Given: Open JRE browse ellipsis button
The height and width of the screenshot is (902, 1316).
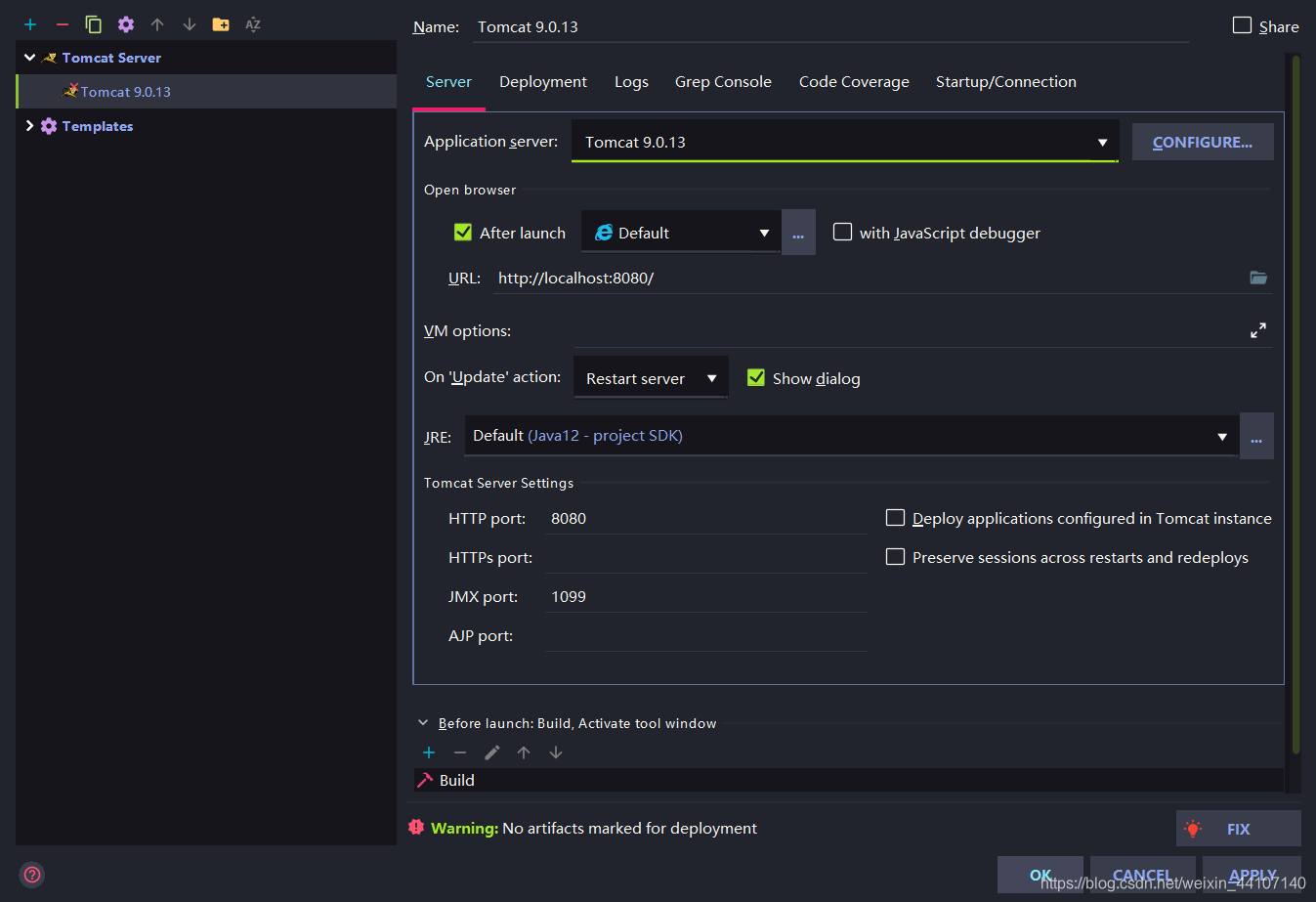Looking at the screenshot, I should point(1256,436).
